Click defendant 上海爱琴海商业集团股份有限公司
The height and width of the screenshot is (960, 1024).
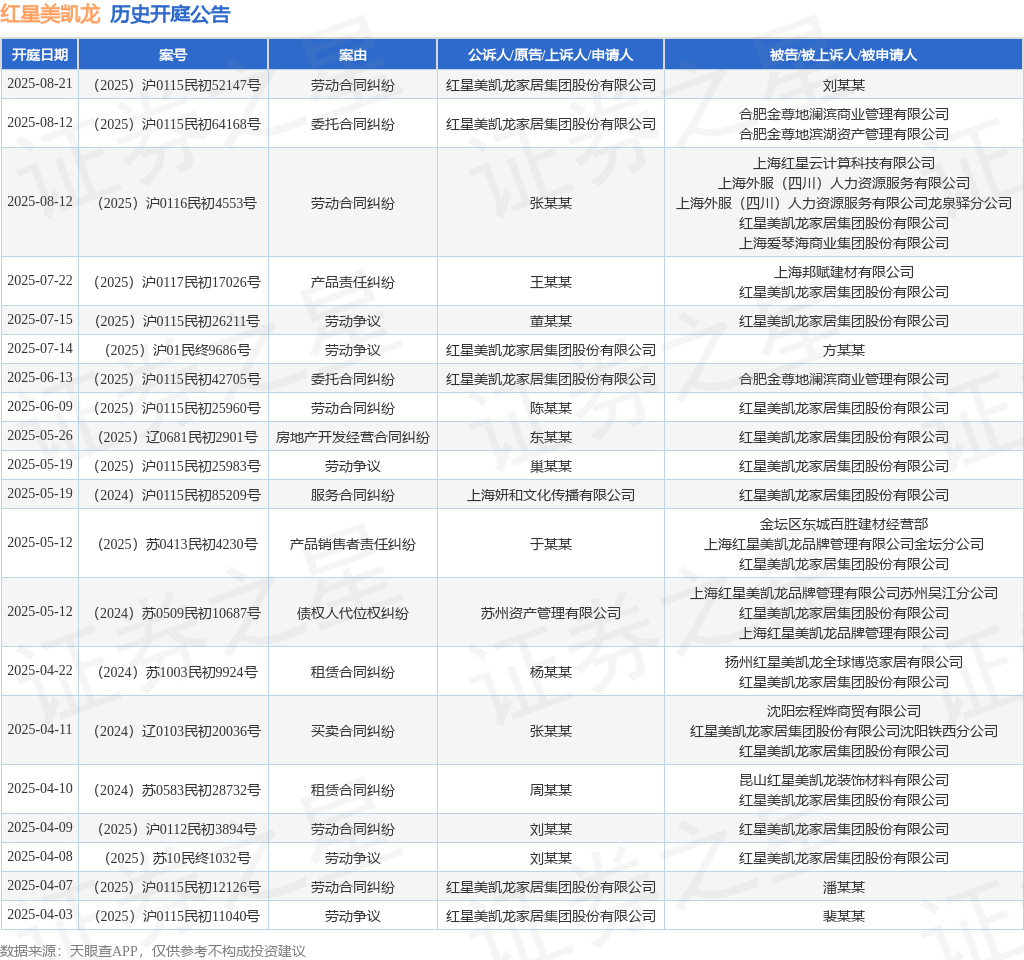(x=844, y=243)
